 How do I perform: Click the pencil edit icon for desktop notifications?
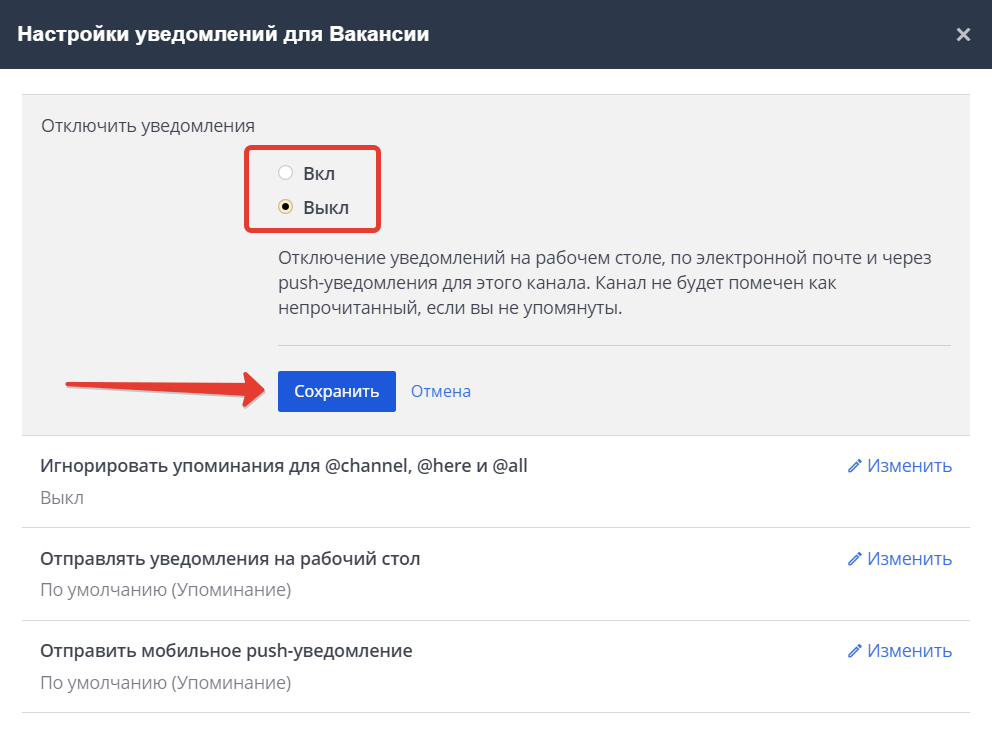coord(856,558)
